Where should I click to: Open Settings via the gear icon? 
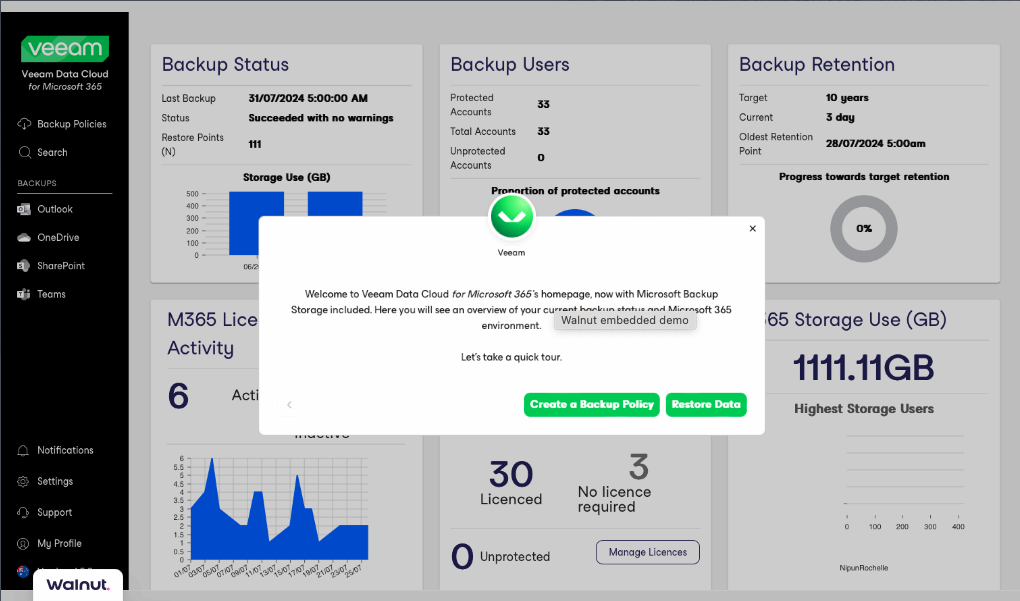24,481
